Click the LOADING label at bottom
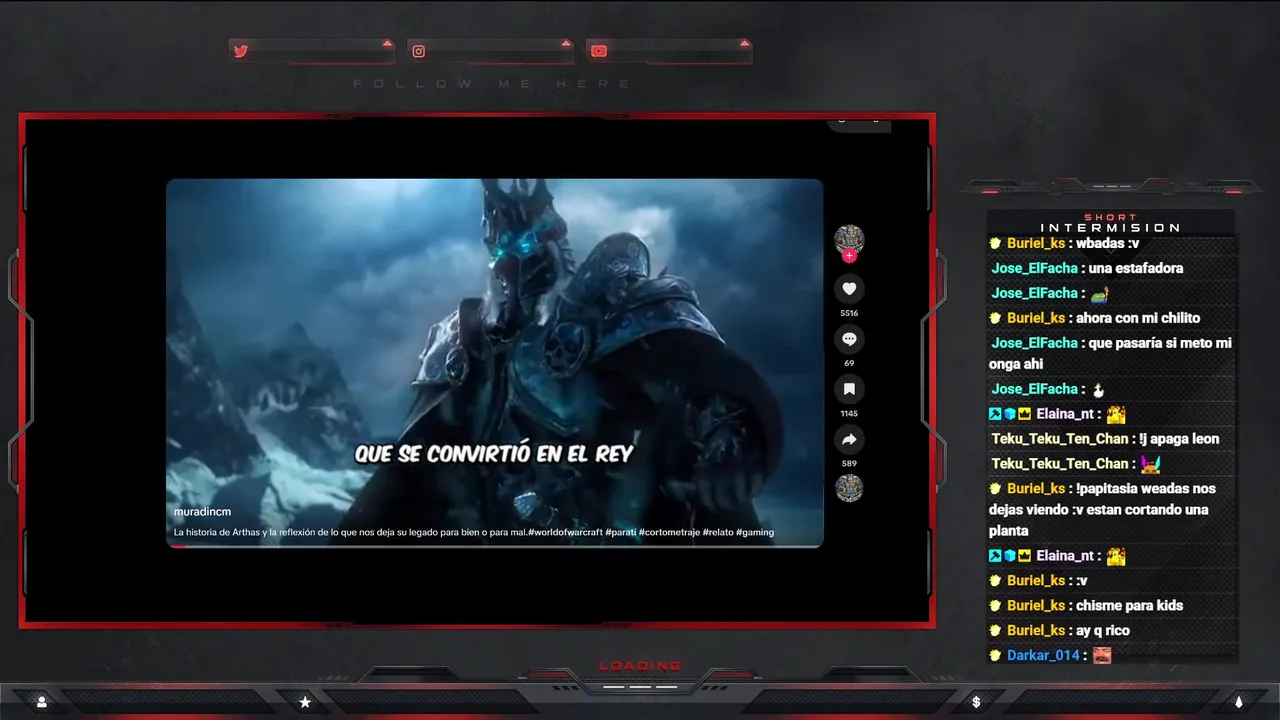 [x=640, y=666]
